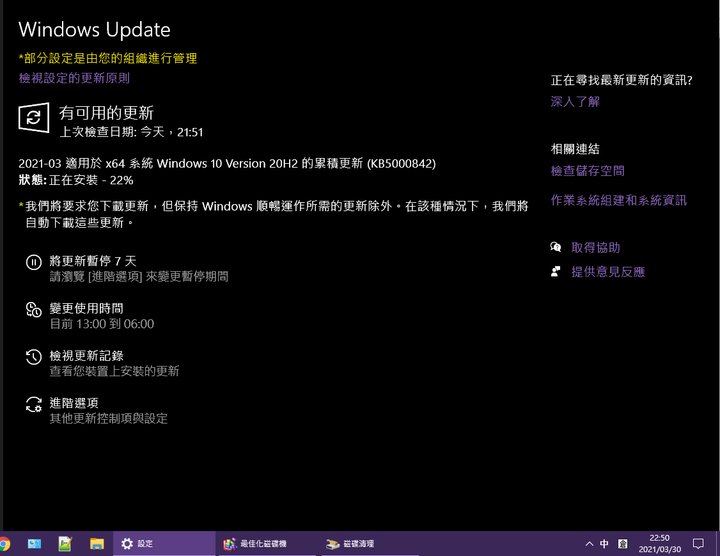Open 取得協助 link
Viewport: 720px width, 556px height.
point(596,247)
